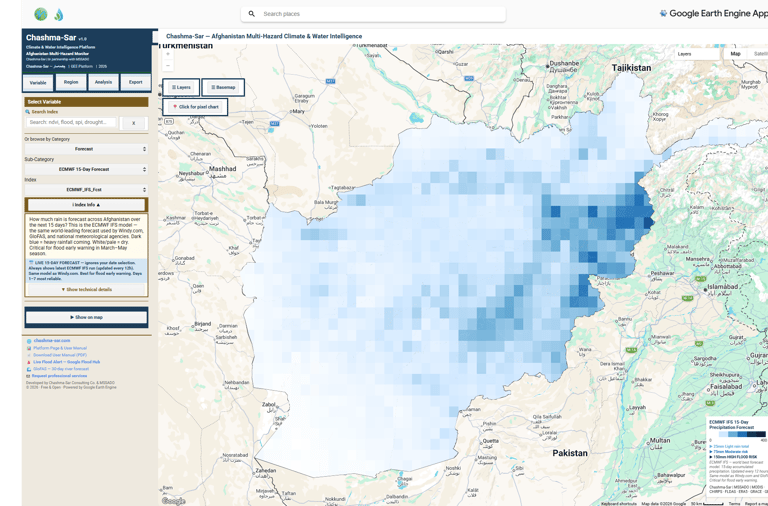Open Platform Page & User Manual link

click(x=60, y=348)
